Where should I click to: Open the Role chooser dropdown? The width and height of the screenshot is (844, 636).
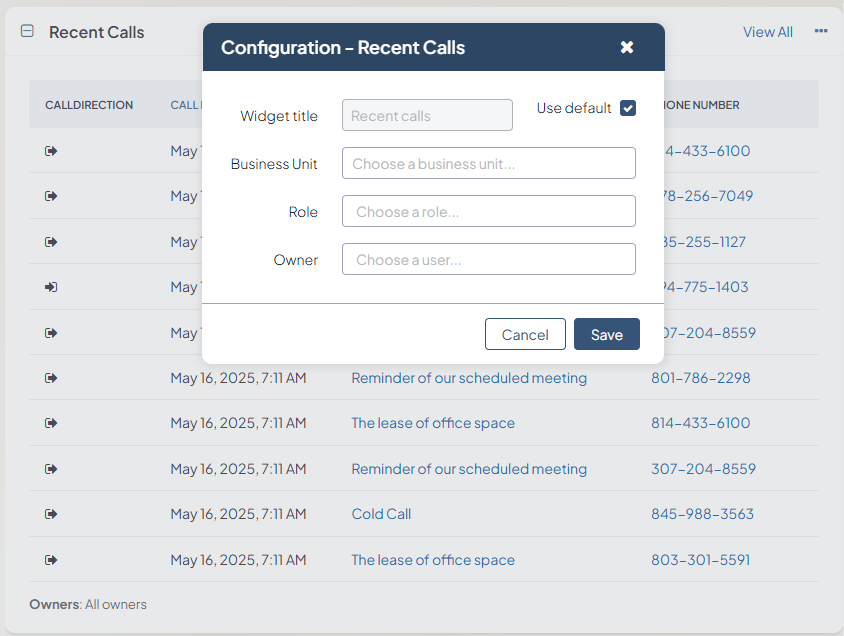click(488, 211)
